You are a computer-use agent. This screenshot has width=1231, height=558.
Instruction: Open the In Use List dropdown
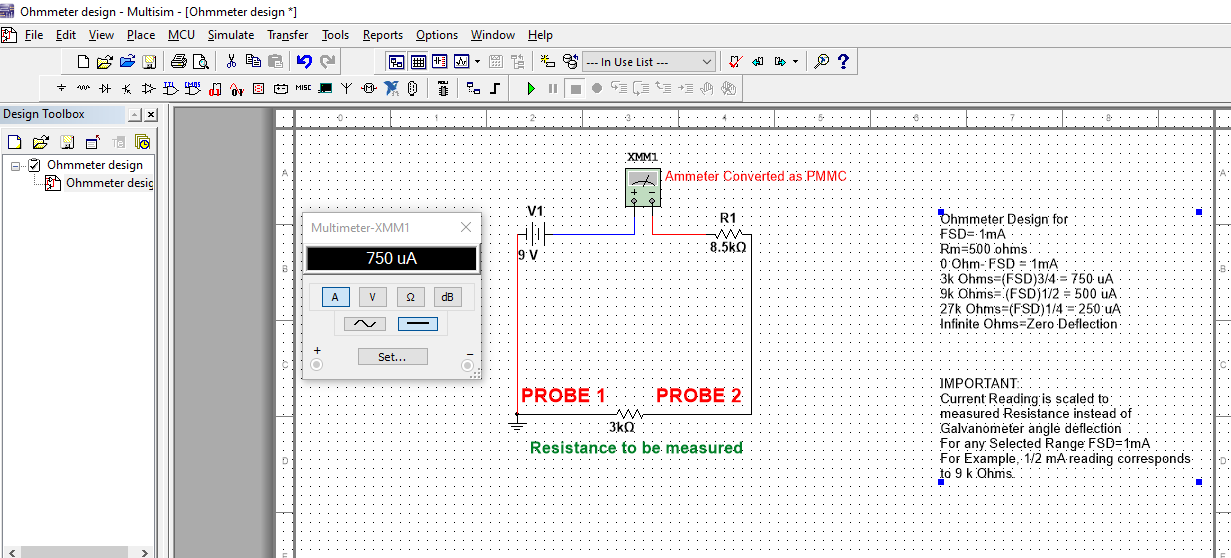(649, 62)
